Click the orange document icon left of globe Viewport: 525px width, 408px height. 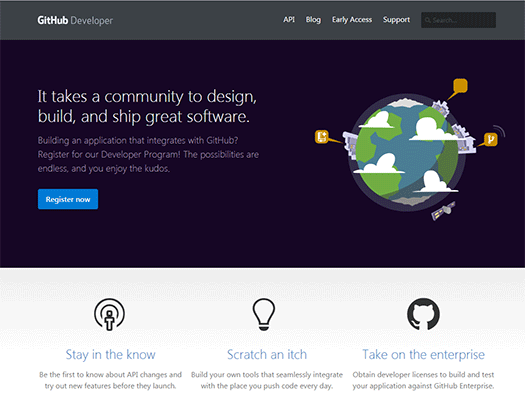[x=322, y=137]
